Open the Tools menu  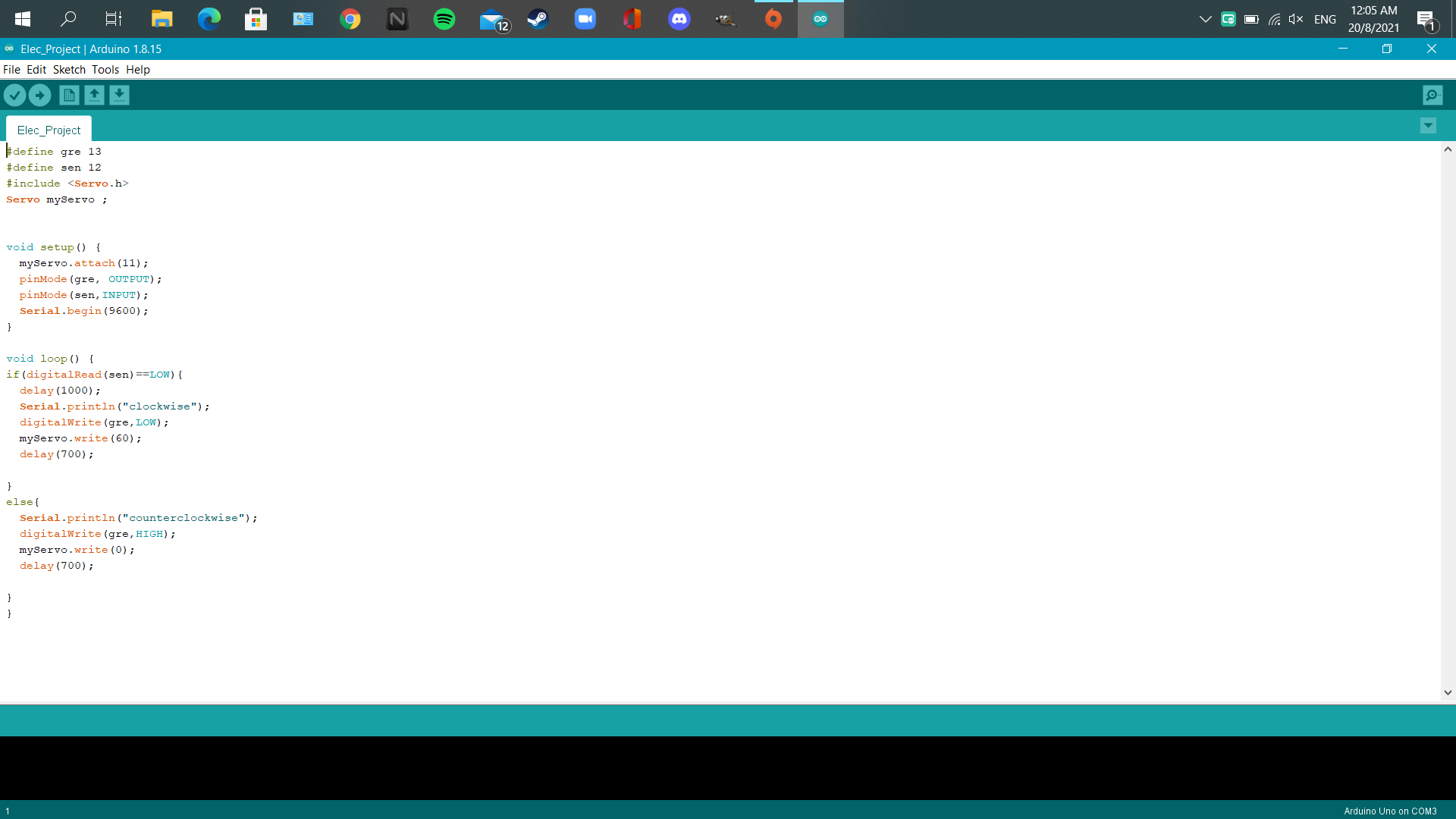pos(105,70)
